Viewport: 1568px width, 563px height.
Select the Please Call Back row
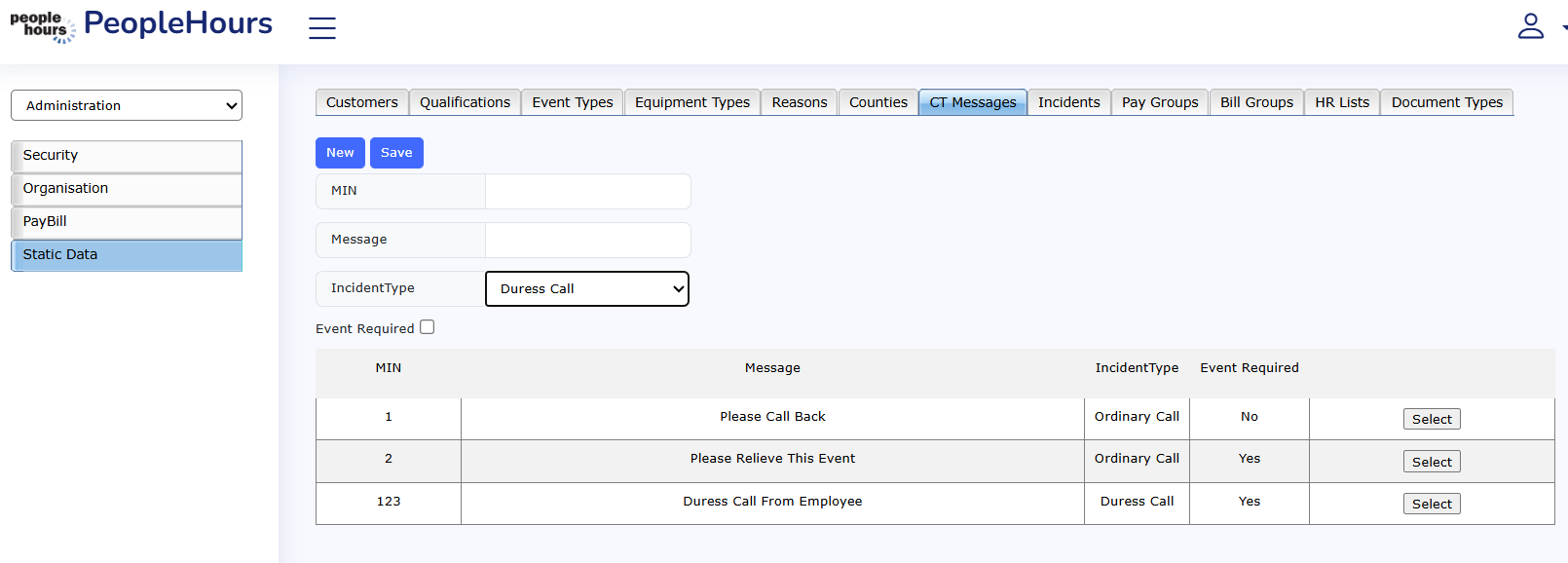1431,419
